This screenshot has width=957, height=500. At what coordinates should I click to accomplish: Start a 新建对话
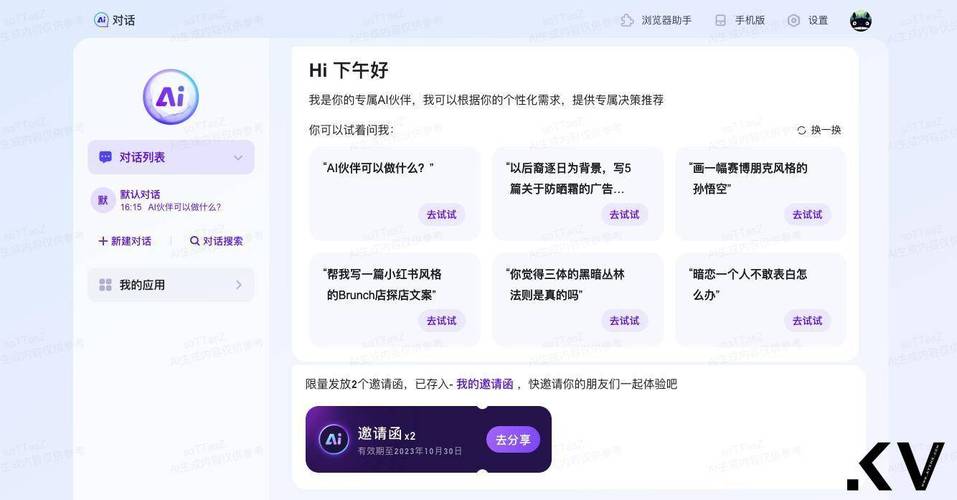[125, 241]
